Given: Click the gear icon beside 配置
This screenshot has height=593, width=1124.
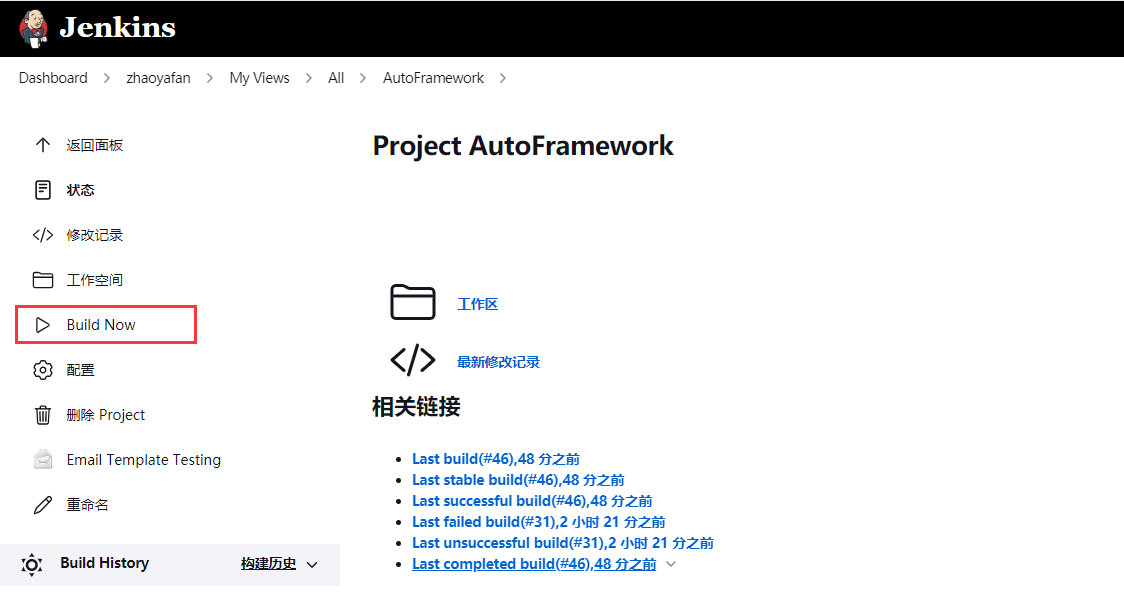Looking at the screenshot, I should 43,370.
